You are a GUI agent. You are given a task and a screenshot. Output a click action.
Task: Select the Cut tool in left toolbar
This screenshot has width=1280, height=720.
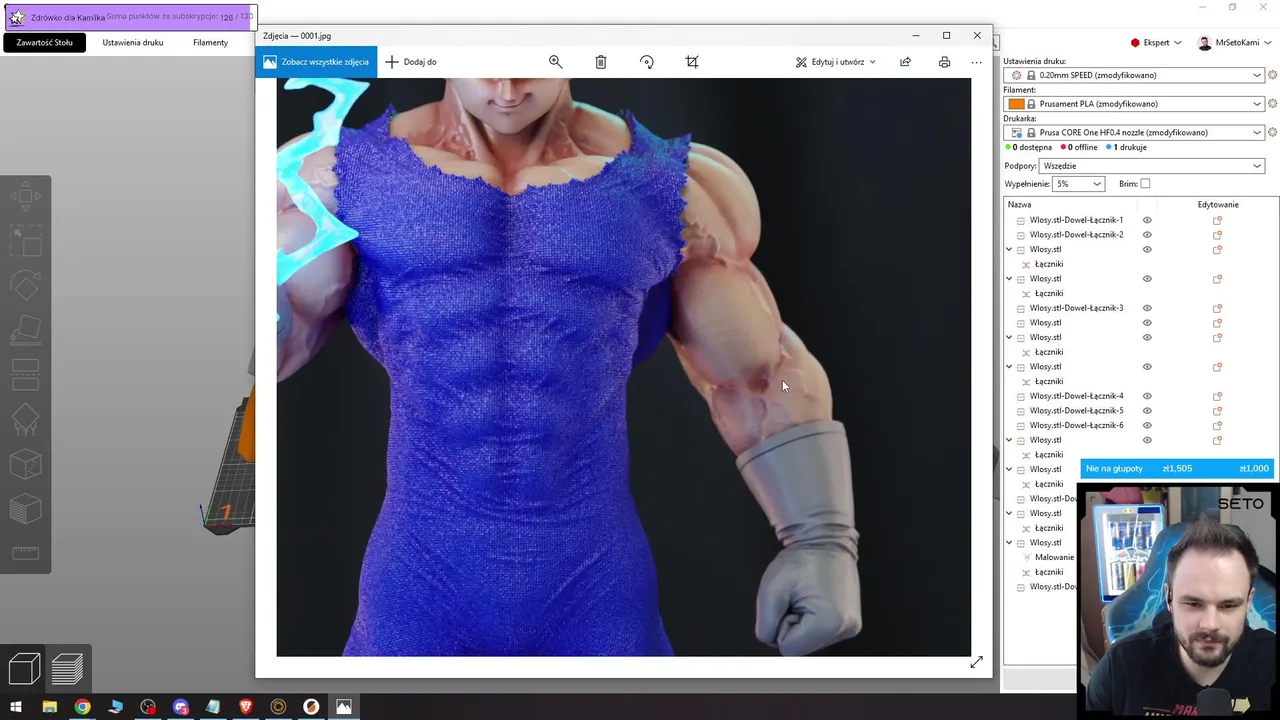[x=25, y=375]
